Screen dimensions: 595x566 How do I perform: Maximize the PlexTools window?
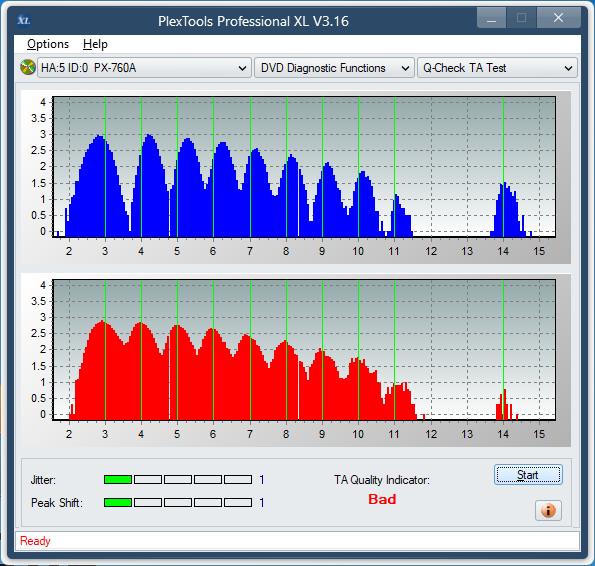(521, 18)
